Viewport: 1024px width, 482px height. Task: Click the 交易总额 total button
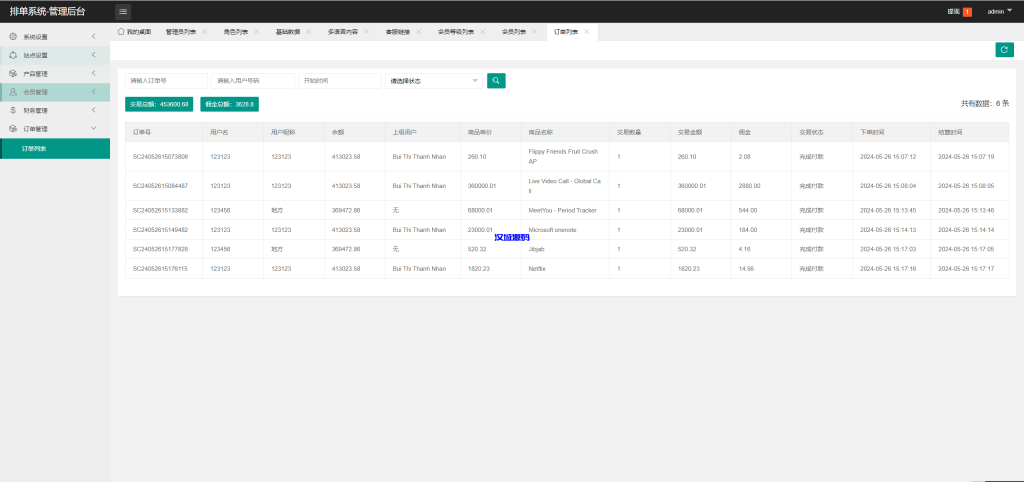[160, 104]
